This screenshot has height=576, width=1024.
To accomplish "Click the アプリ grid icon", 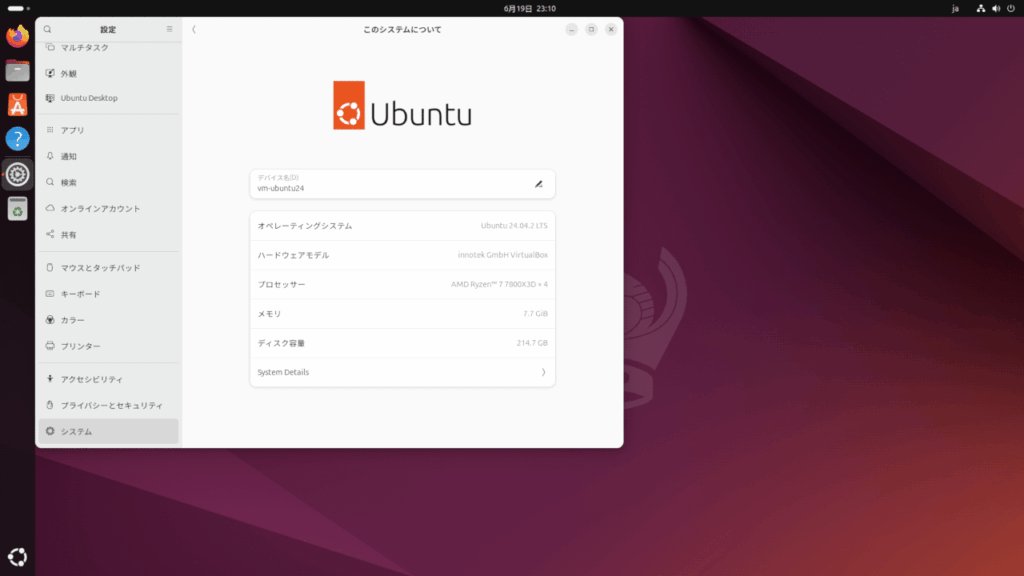I will 50,130.
